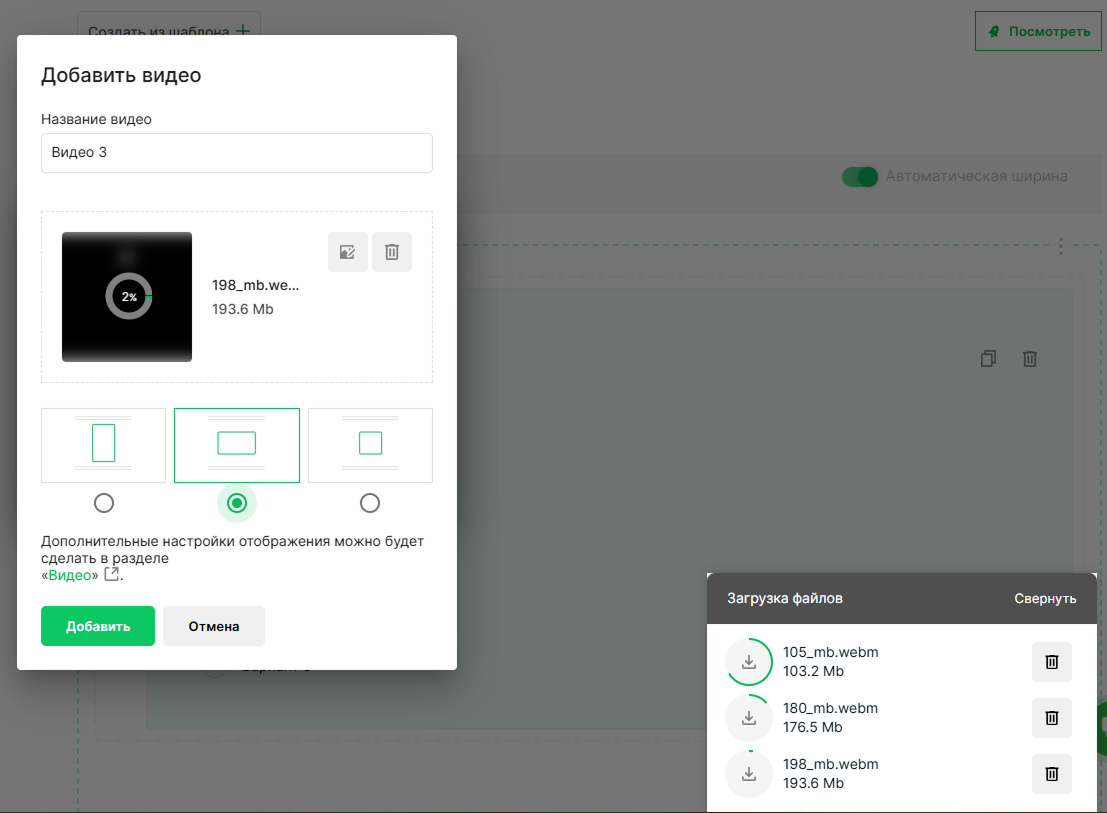This screenshot has height=813, width=1107.
Task: Choose the square layout preview card
Action: pos(370,445)
